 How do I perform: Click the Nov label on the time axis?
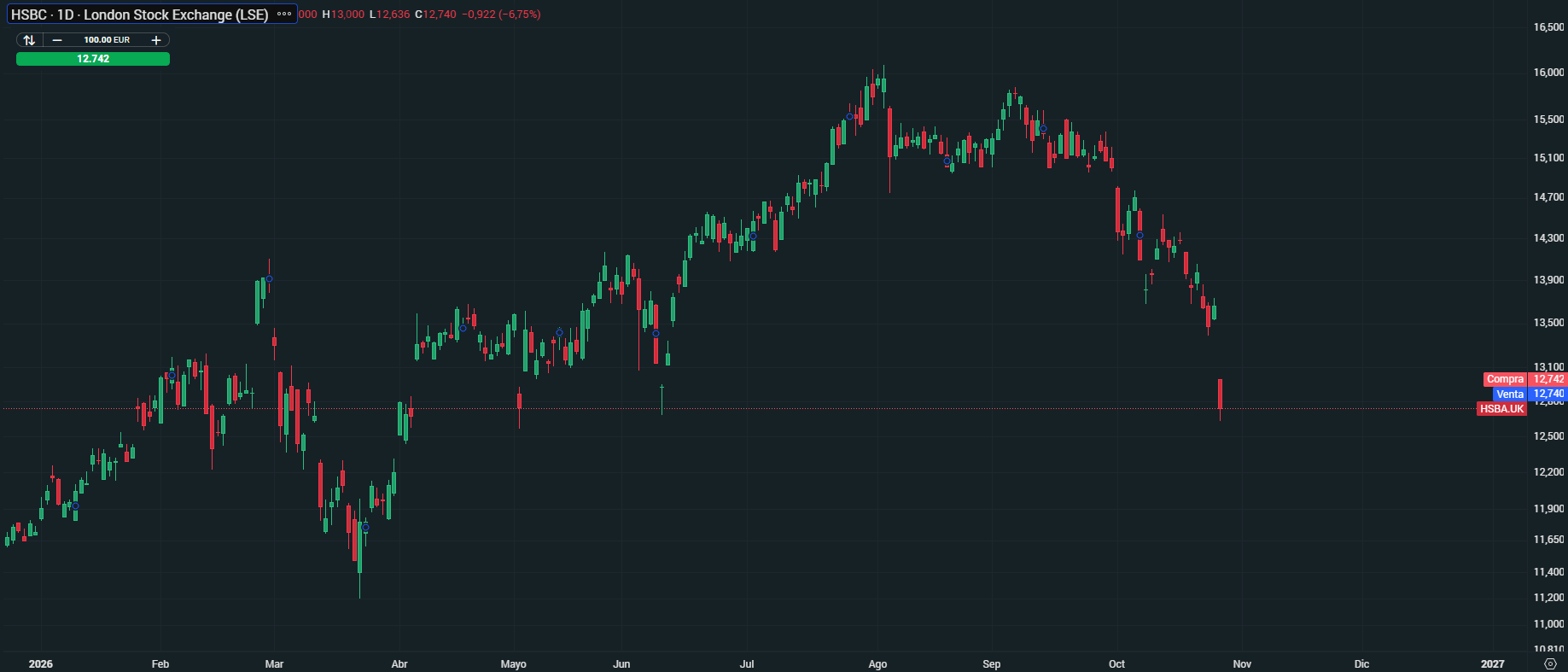(x=1242, y=664)
